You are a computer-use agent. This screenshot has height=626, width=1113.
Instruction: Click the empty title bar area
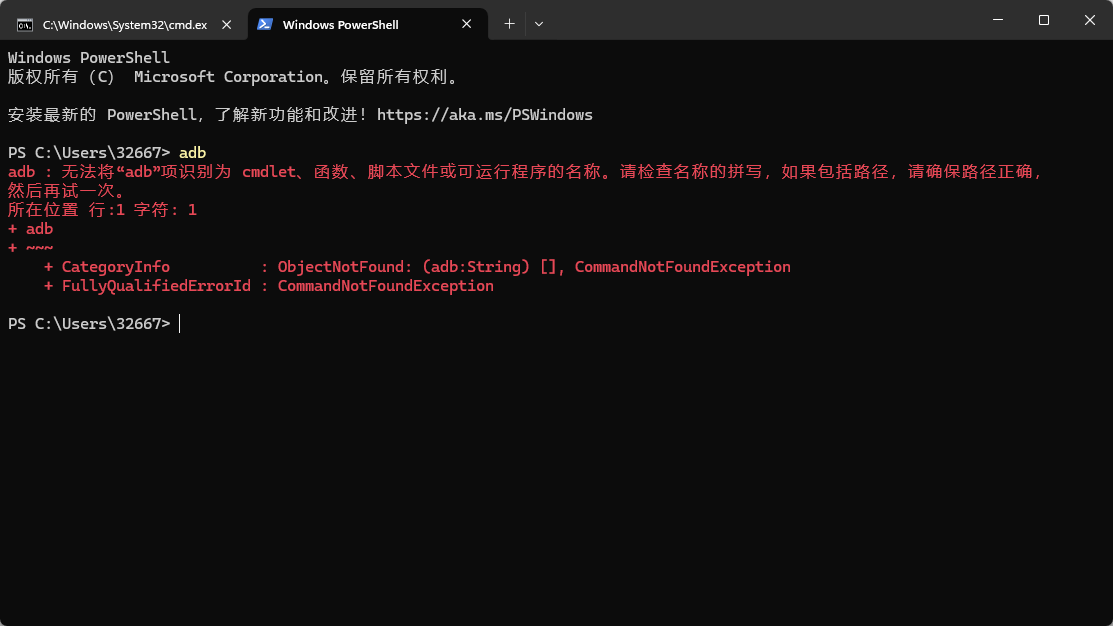[x=760, y=22]
